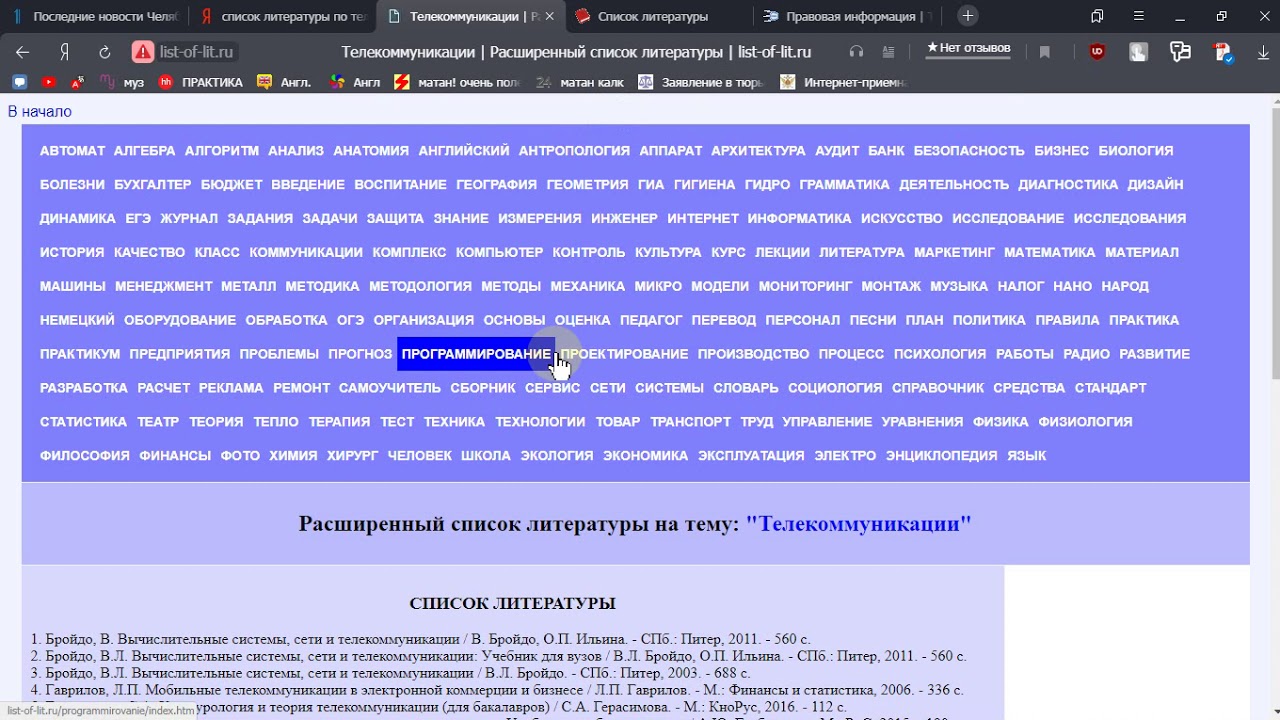This screenshot has width=1280, height=720.
Task: Reload the current page
Action: pos(105,52)
